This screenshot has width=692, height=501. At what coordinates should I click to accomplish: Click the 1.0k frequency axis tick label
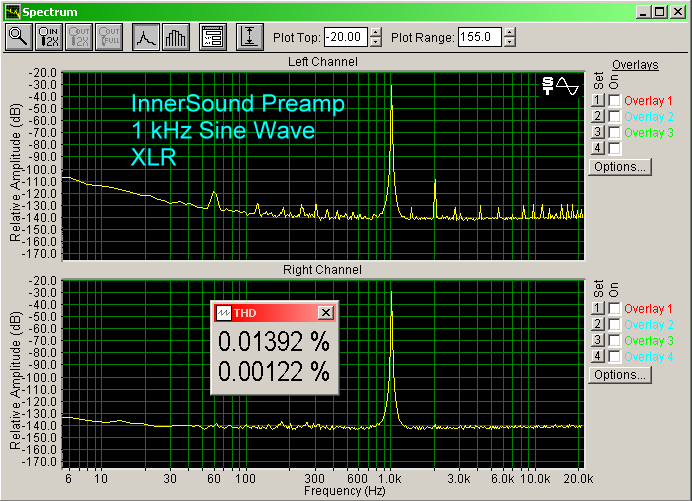click(389, 479)
